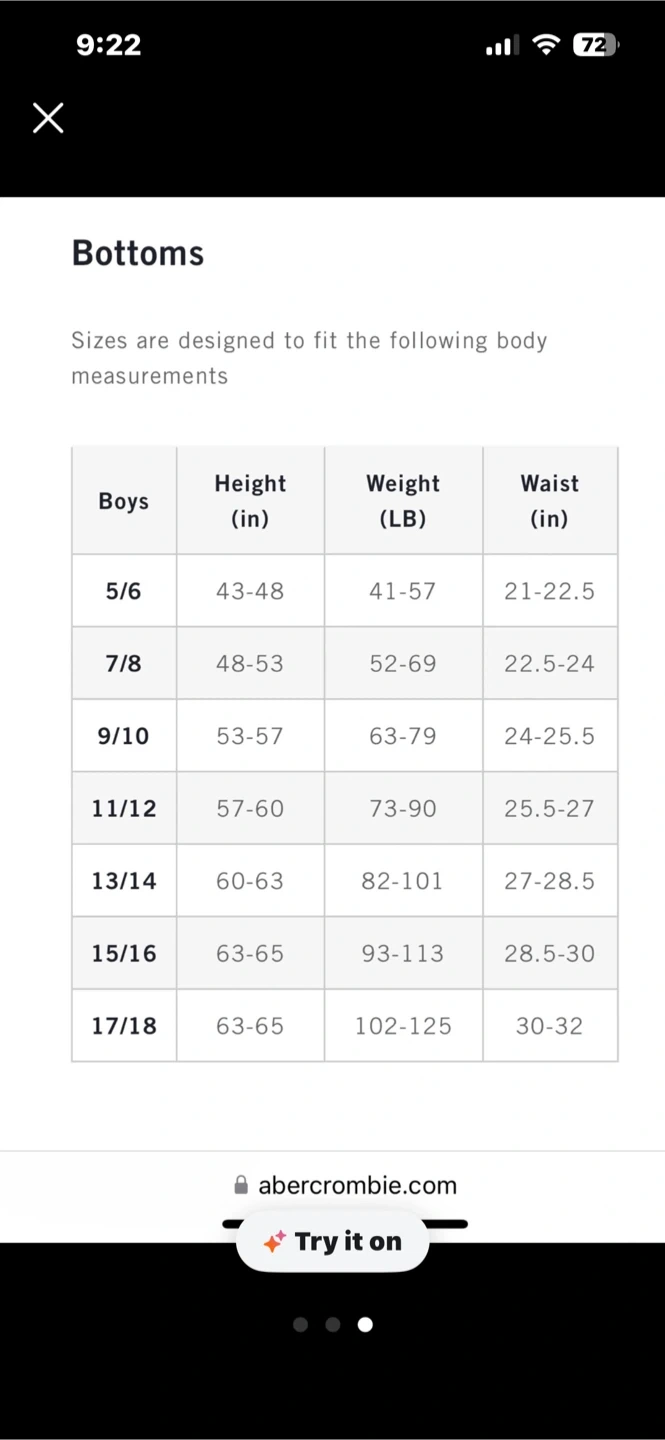Tap the battery indicator showing 72
665x1440 pixels.
(595, 45)
